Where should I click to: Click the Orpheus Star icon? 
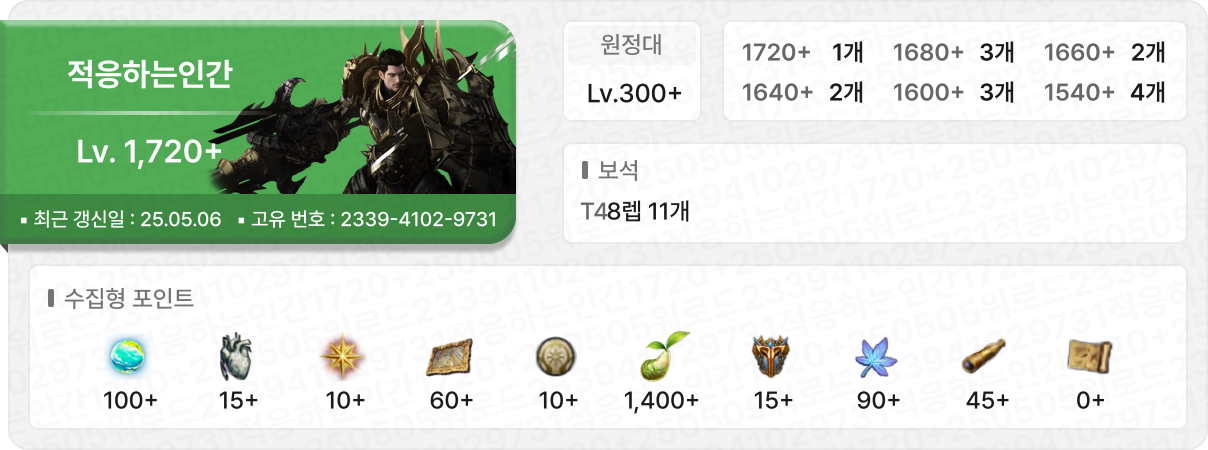(344, 354)
